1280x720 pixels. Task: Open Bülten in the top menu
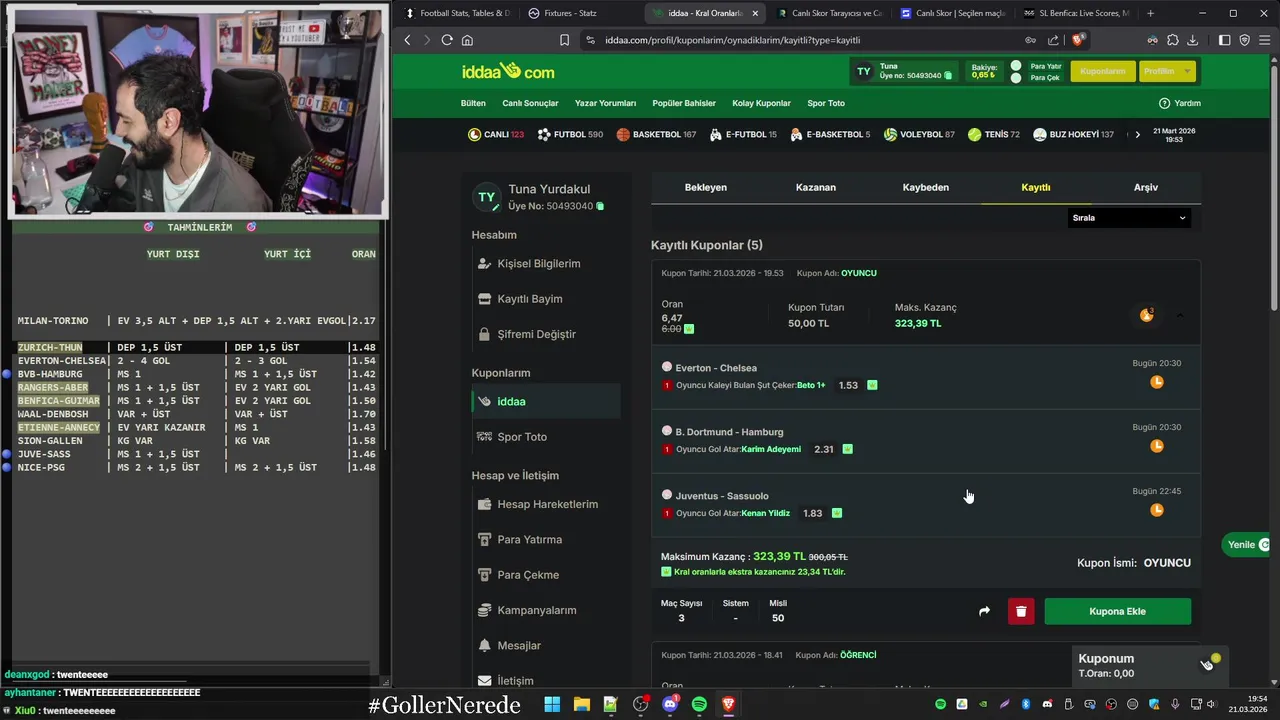pos(473,103)
